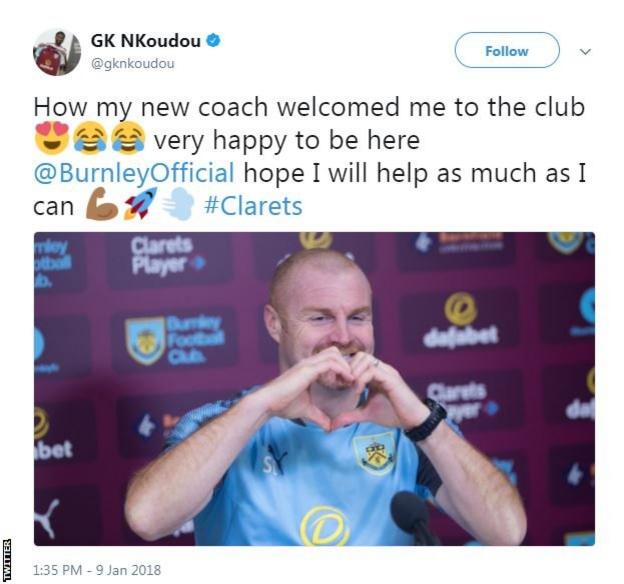Click the Clarets Player logo in photo
Viewport: 624px width, 584px height.
pos(168,256)
